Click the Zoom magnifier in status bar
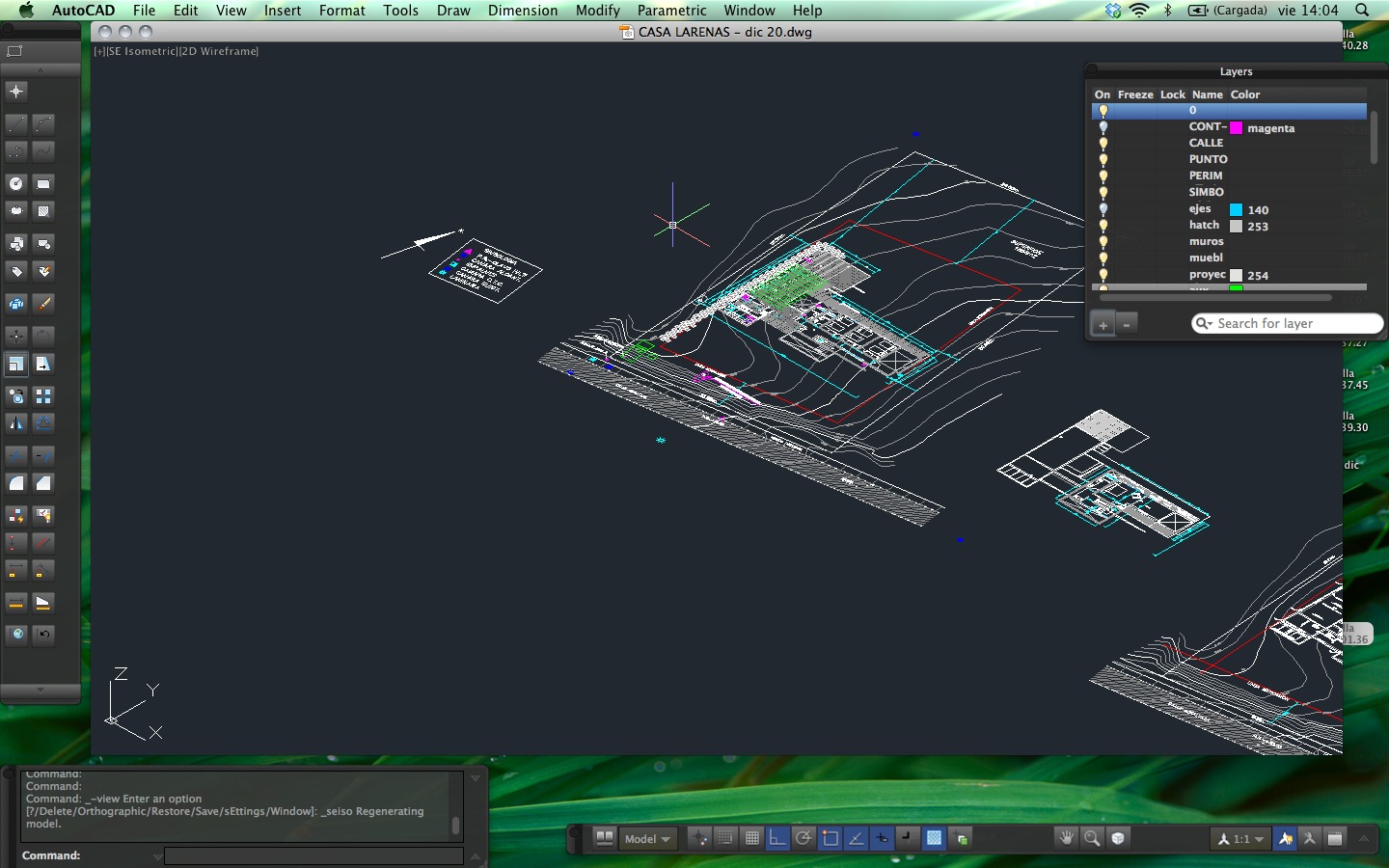 (x=1092, y=838)
